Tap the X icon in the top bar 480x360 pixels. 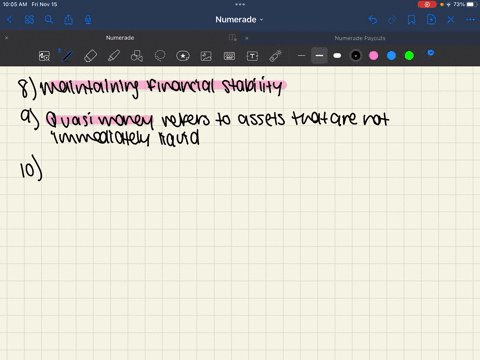pyautogui.click(x=451, y=20)
